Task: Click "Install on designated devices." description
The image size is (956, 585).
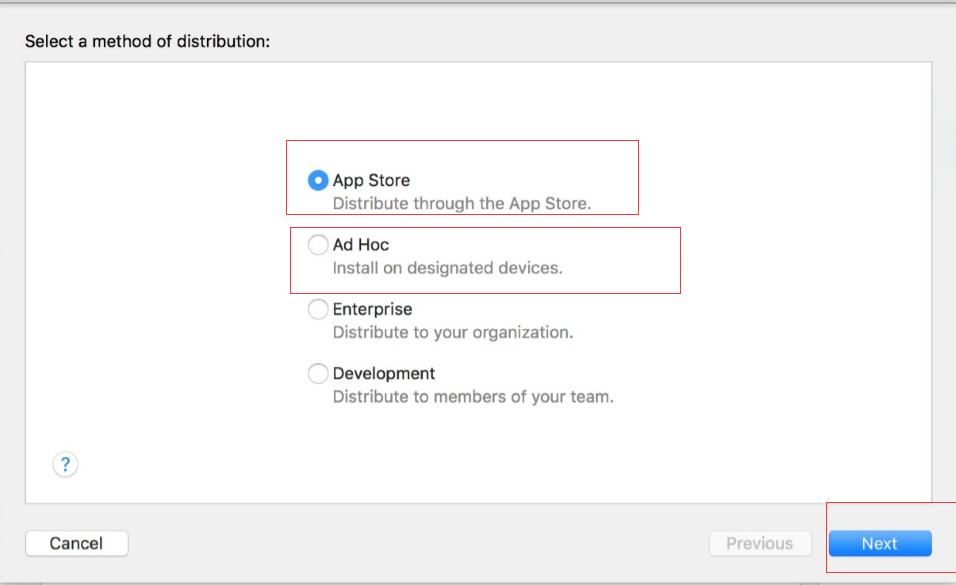Action: (447, 268)
